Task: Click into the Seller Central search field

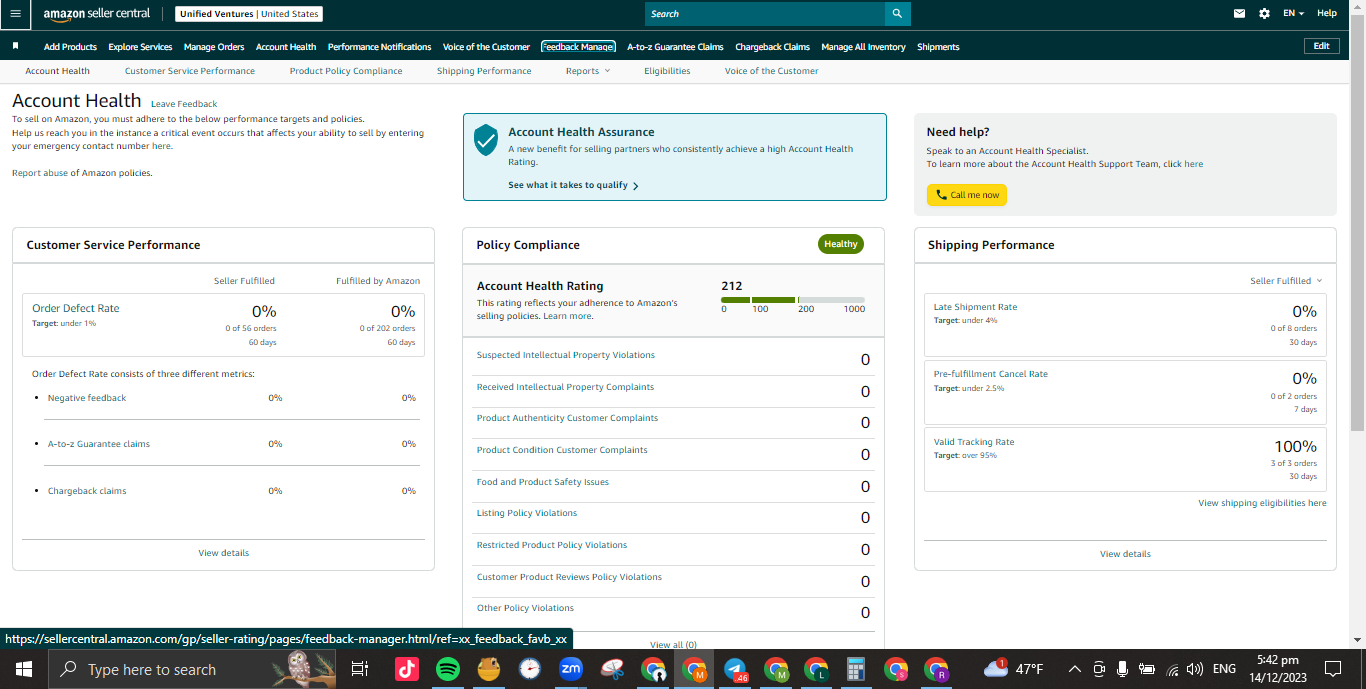Action: (x=765, y=14)
